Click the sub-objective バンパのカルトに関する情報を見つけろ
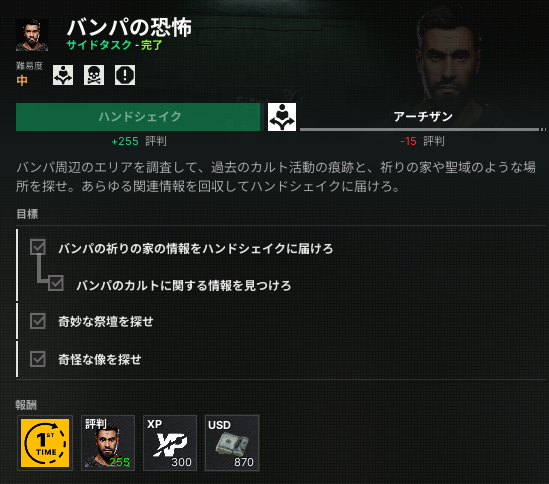549x484 pixels. tap(184, 285)
